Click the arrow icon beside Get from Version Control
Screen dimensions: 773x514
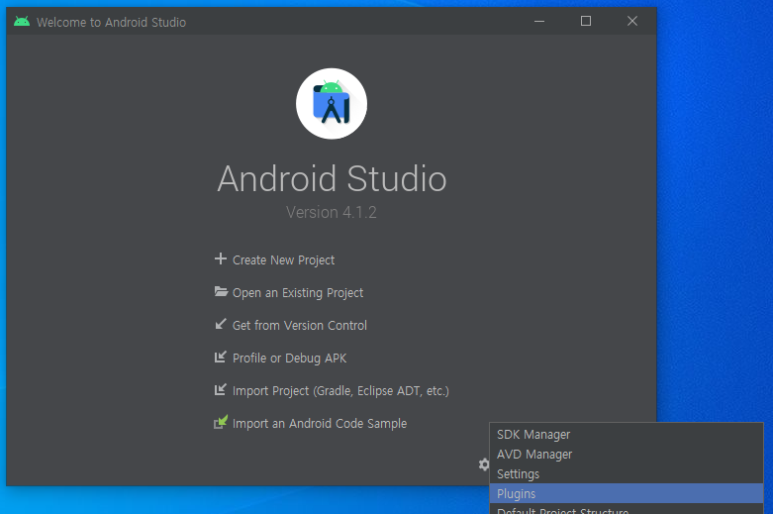[x=220, y=324]
